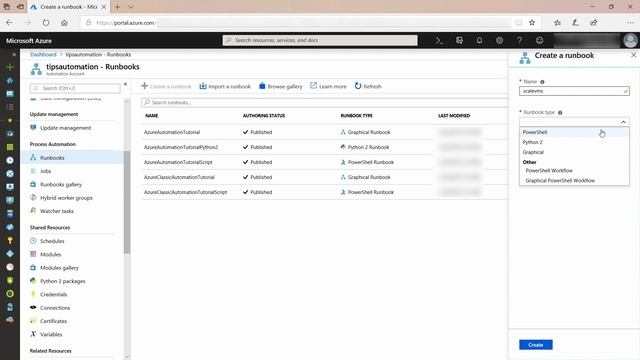This screenshot has height=360, width=640.
Task: Click the Azure global search bar
Action: click(320, 40)
